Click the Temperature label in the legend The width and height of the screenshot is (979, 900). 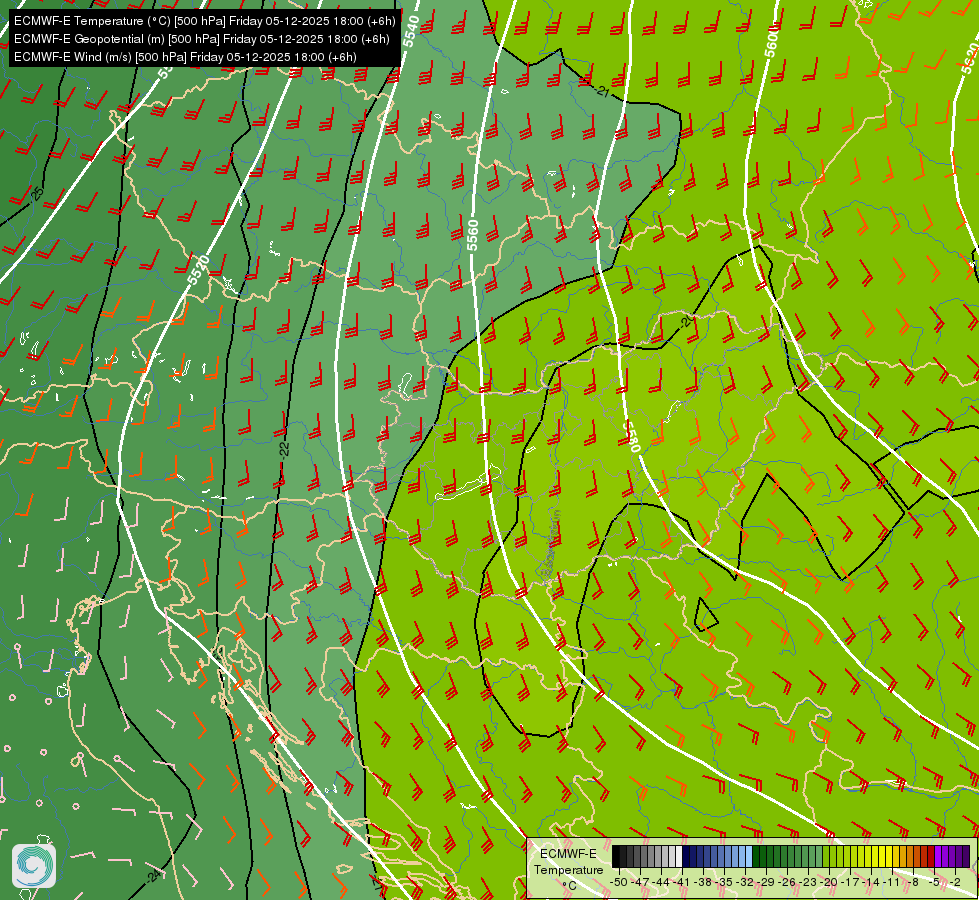click(568, 869)
